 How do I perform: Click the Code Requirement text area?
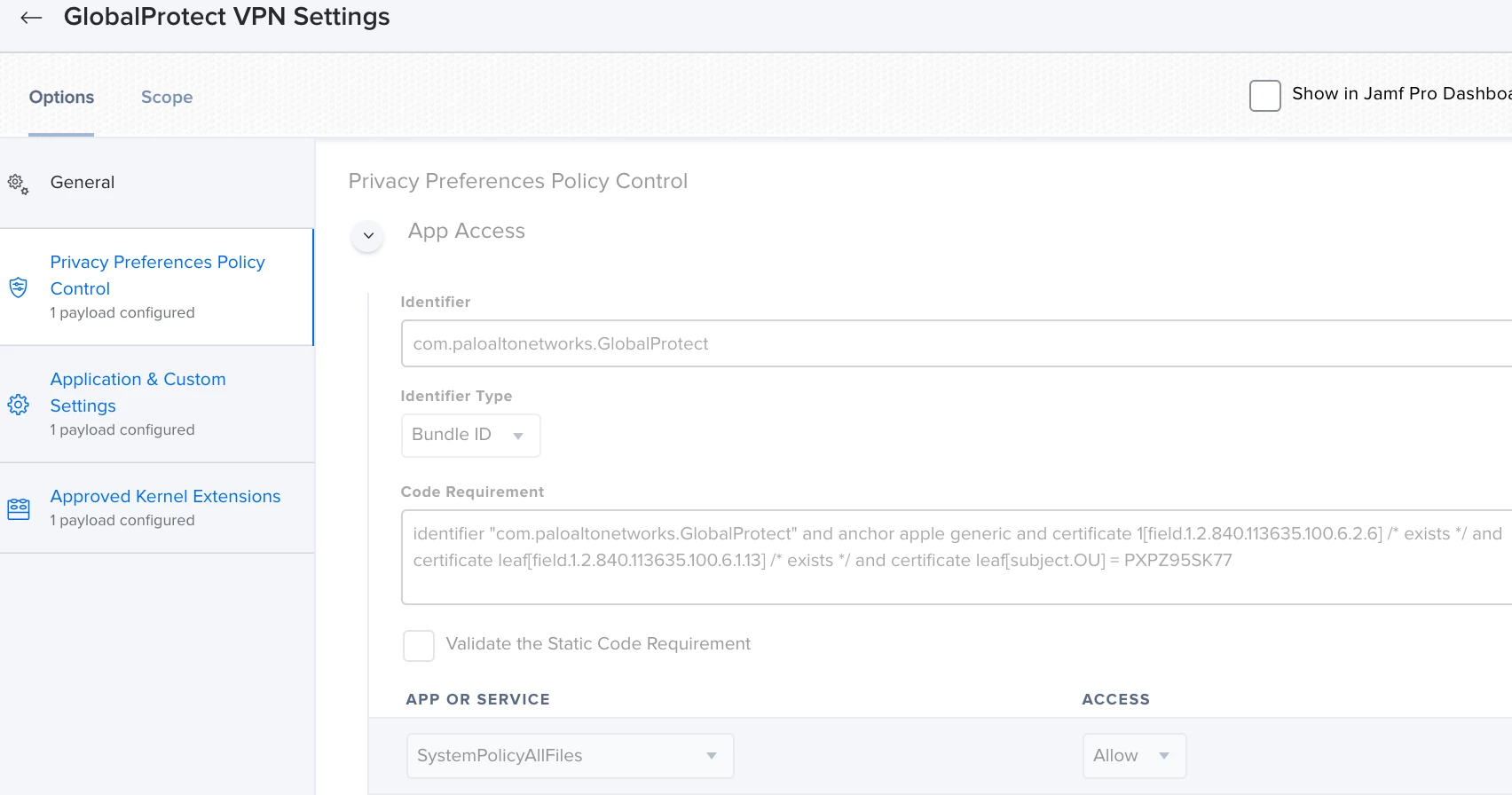tap(957, 557)
